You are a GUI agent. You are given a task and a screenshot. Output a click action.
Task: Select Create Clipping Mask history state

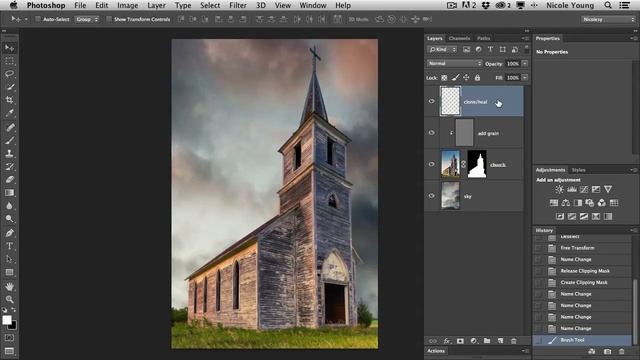tap(583, 282)
